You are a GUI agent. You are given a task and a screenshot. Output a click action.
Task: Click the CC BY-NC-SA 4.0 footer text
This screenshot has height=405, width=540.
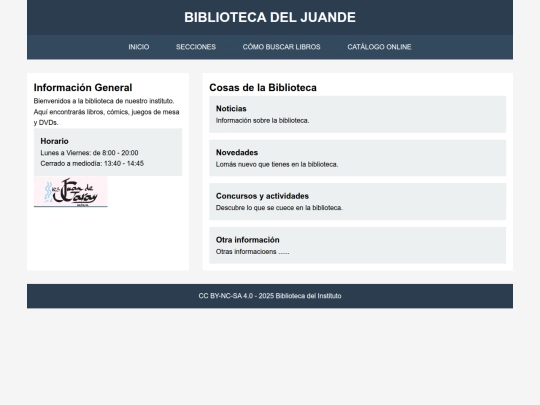point(270,296)
